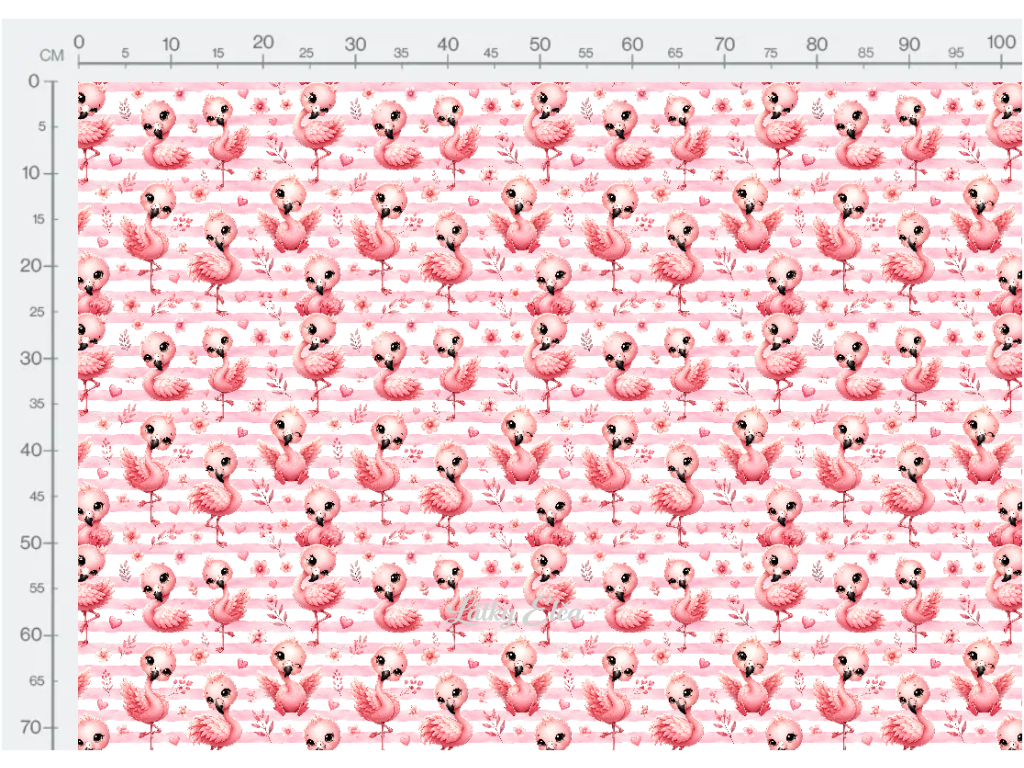Click the 90 mark on the horizontal ruler
The image size is (1024, 768).
pos(909,44)
